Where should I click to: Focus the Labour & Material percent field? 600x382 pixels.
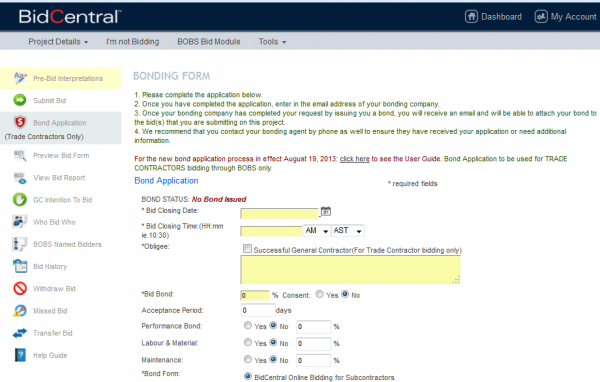[x=313, y=343]
